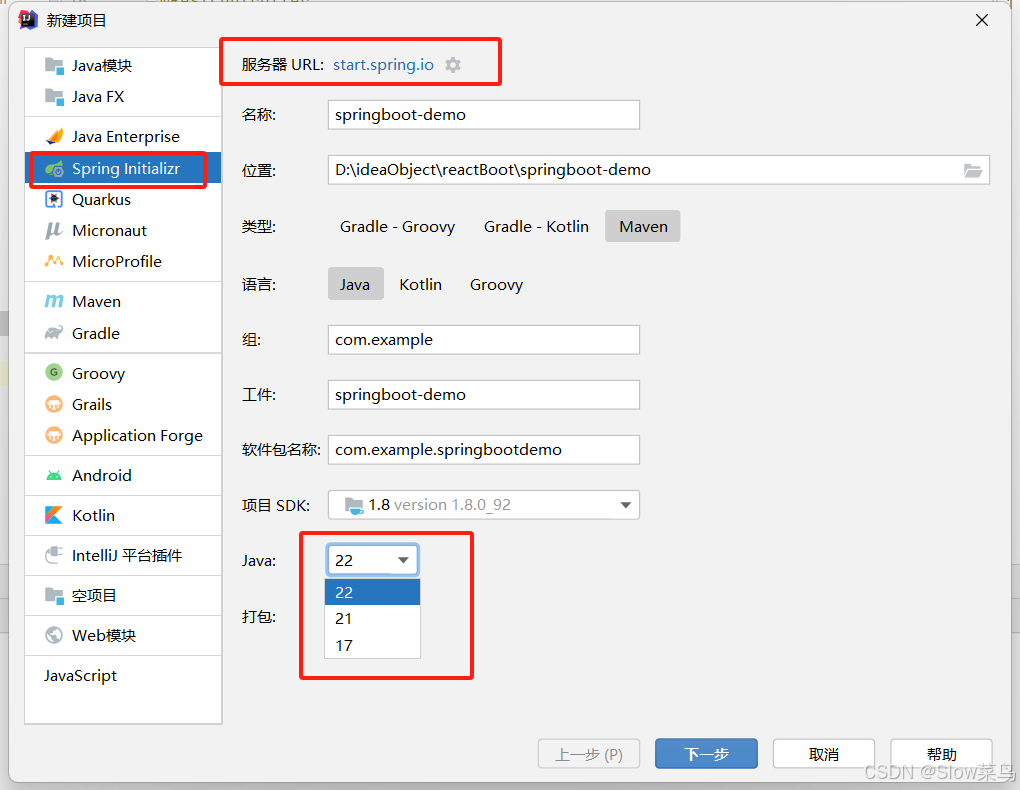The width and height of the screenshot is (1020, 790).
Task: Click the 下一步 button
Action: (x=706, y=754)
